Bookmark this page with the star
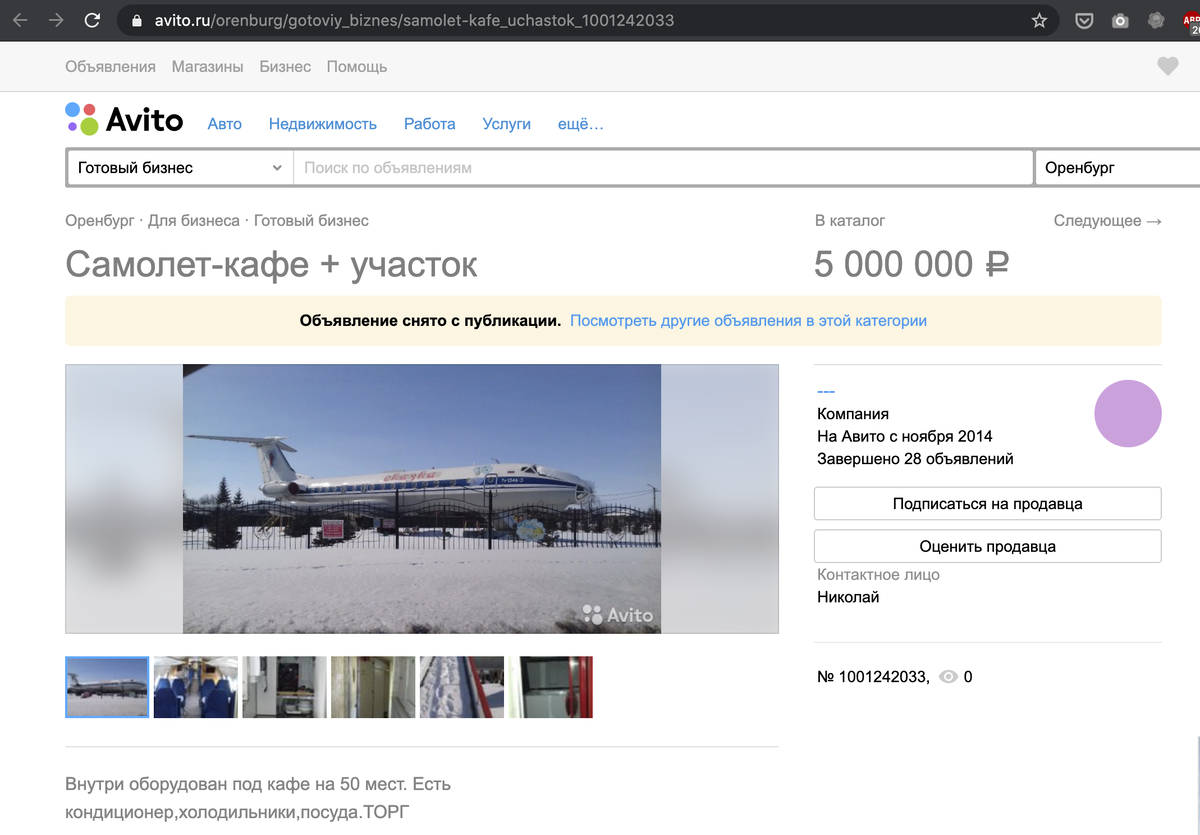The height and width of the screenshot is (835, 1200). 1039,20
